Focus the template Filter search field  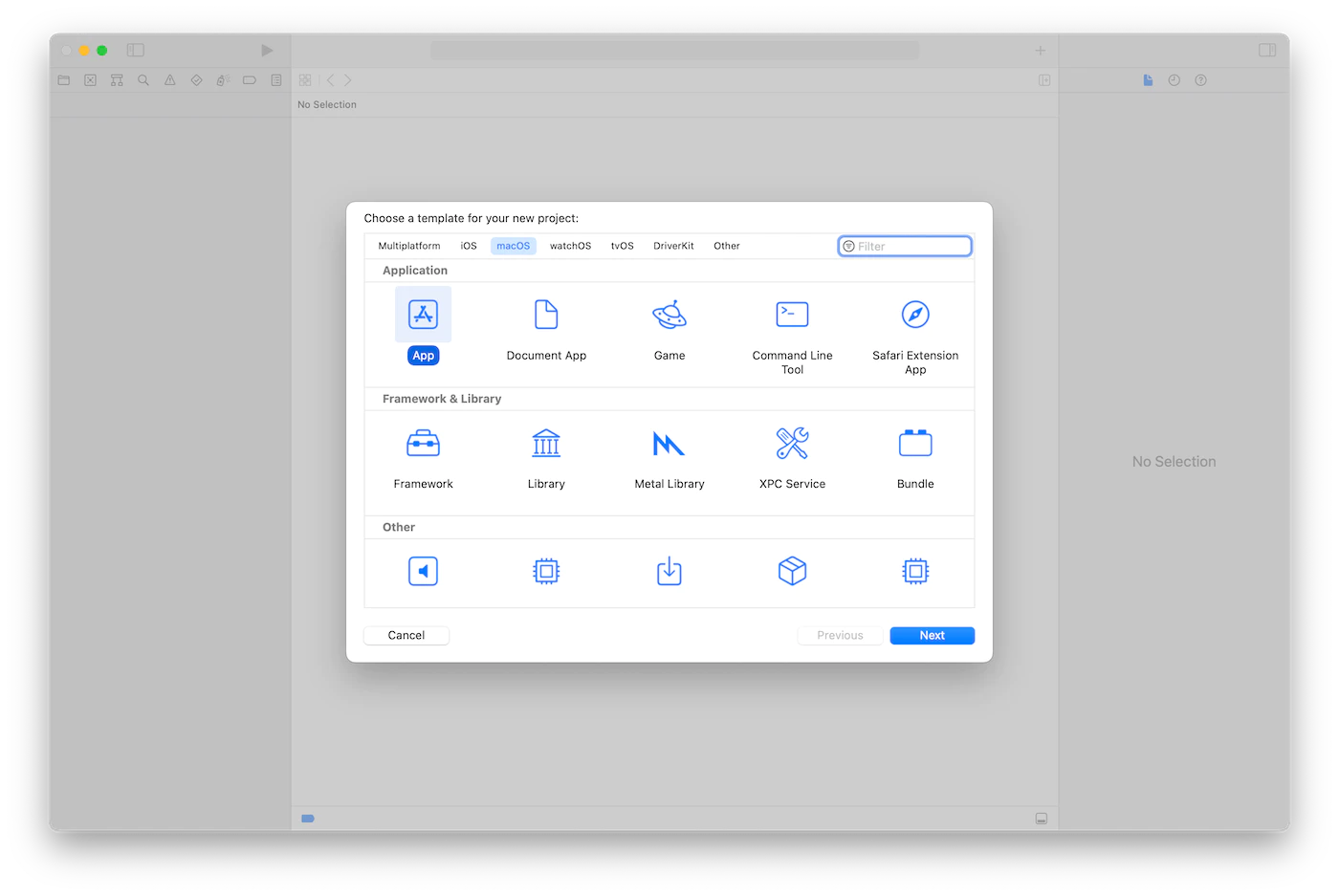click(905, 246)
